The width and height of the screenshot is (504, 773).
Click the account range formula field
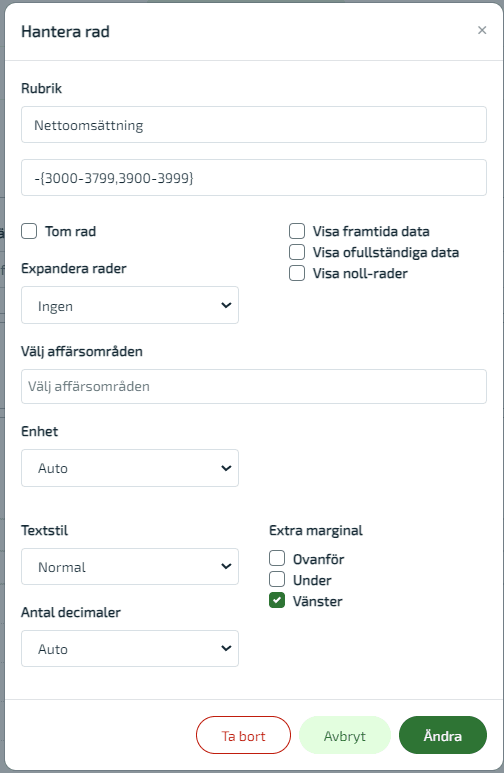(x=253, y=177)
